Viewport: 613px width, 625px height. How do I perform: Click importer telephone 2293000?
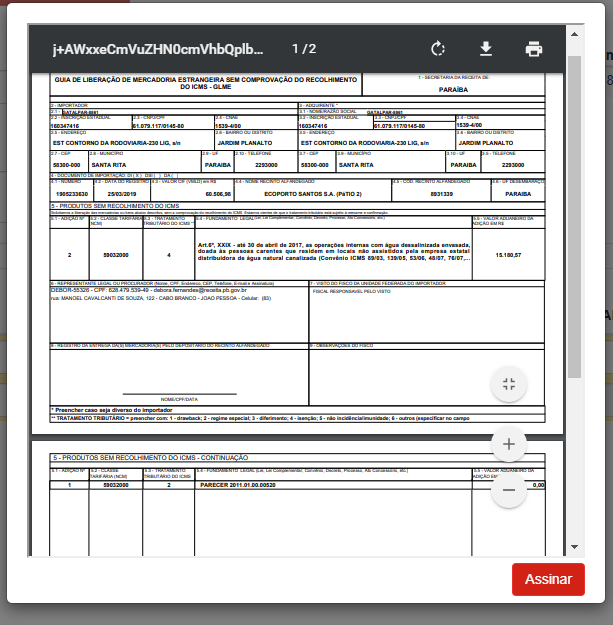(266, 165)
